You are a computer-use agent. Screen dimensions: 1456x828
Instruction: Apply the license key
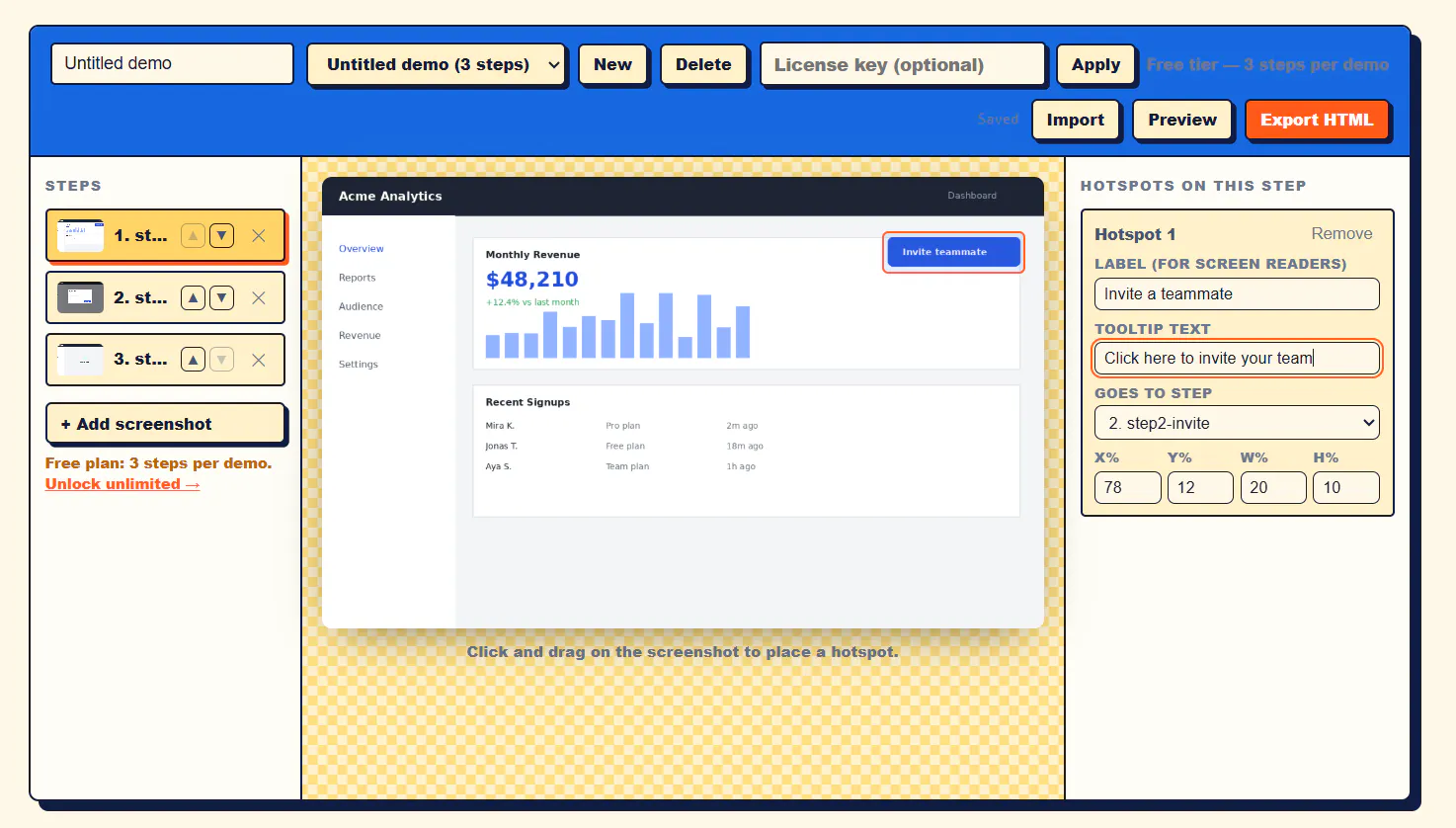tap(1096, 64)
